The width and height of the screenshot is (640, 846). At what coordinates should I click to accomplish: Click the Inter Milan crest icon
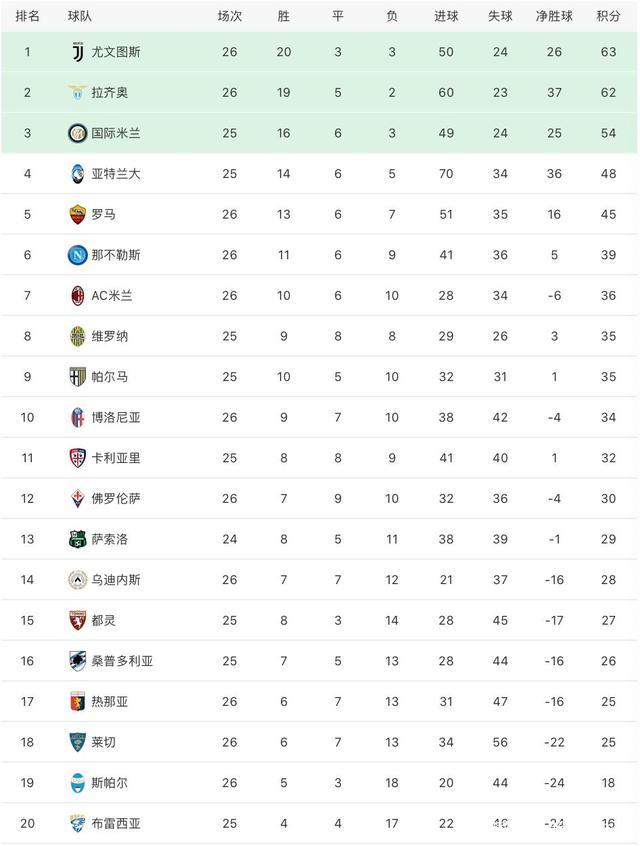77,133
